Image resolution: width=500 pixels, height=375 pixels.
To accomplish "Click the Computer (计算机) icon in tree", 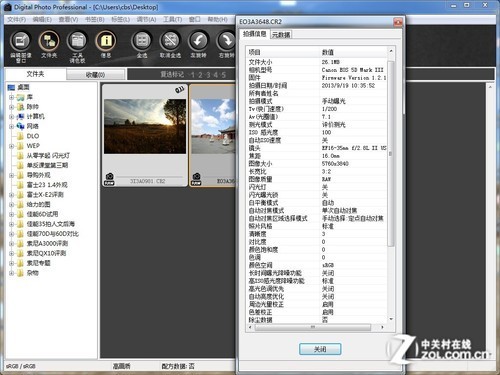I will click(x=21, y=116).
